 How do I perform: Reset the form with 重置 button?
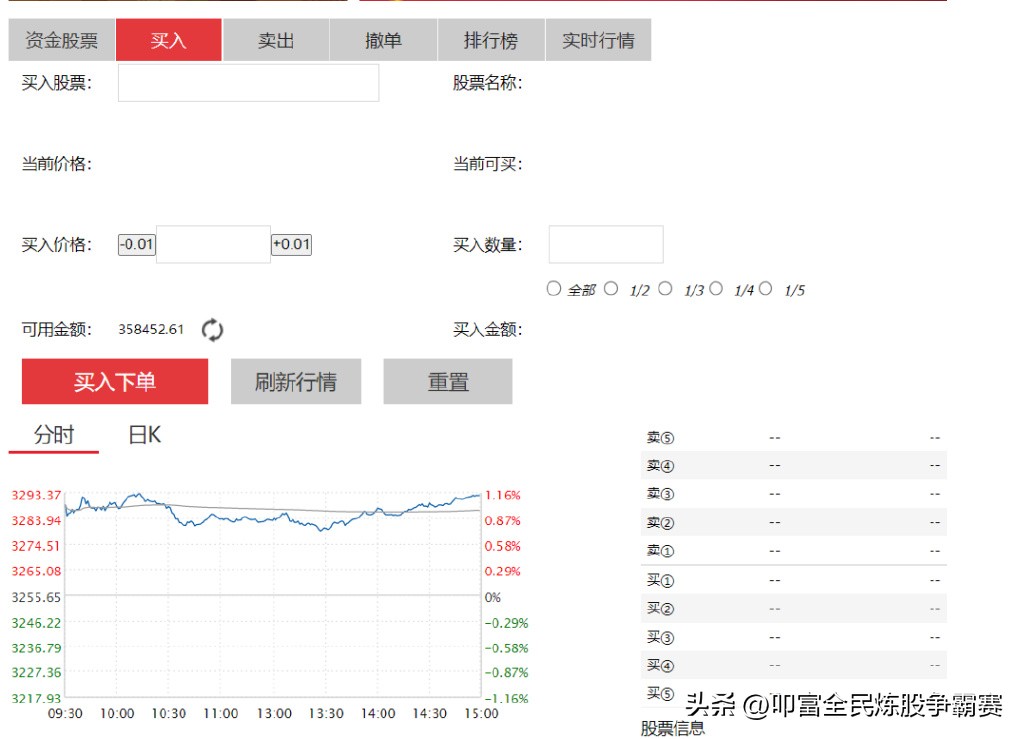tap(448, 381)
